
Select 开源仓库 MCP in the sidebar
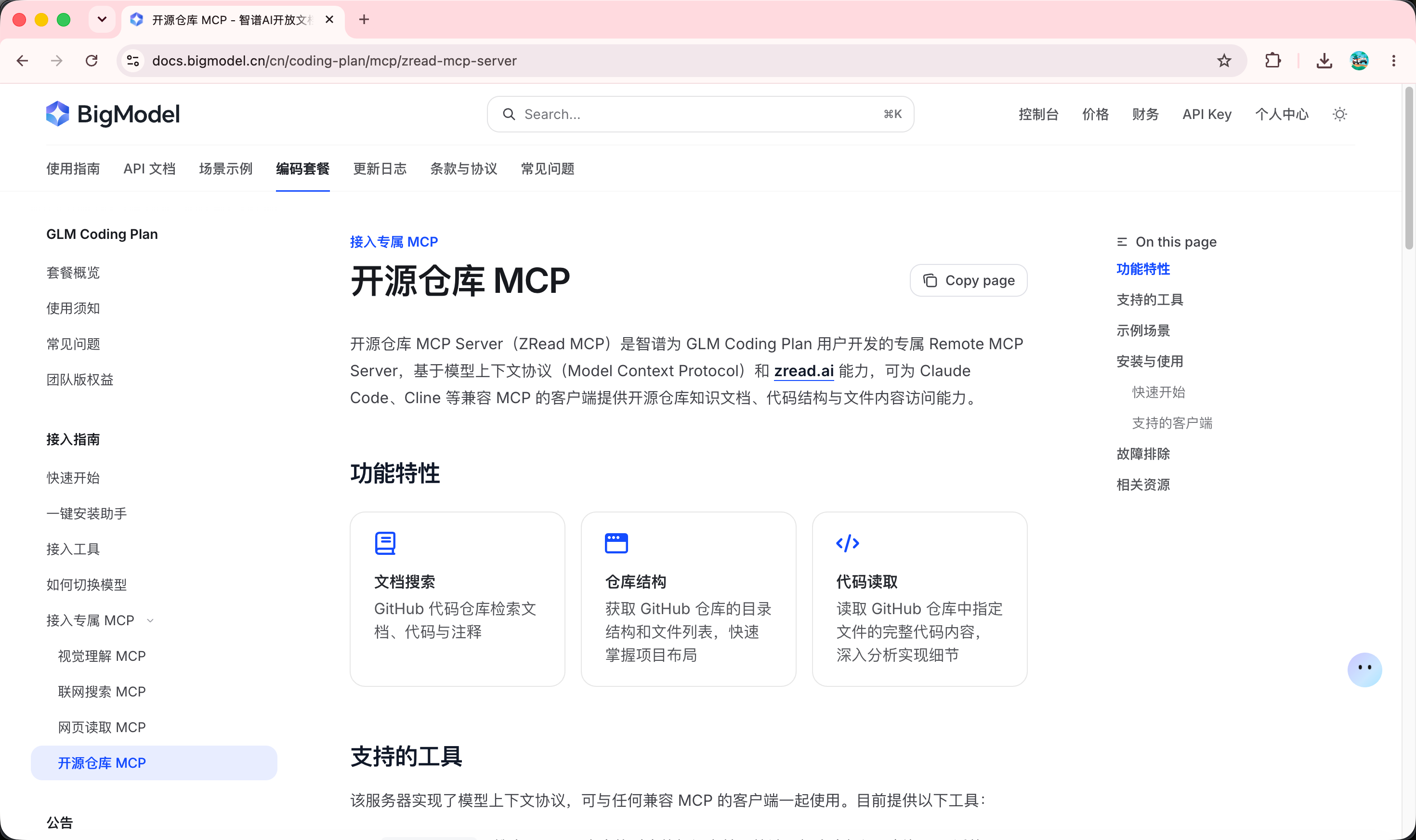[154, 763]
